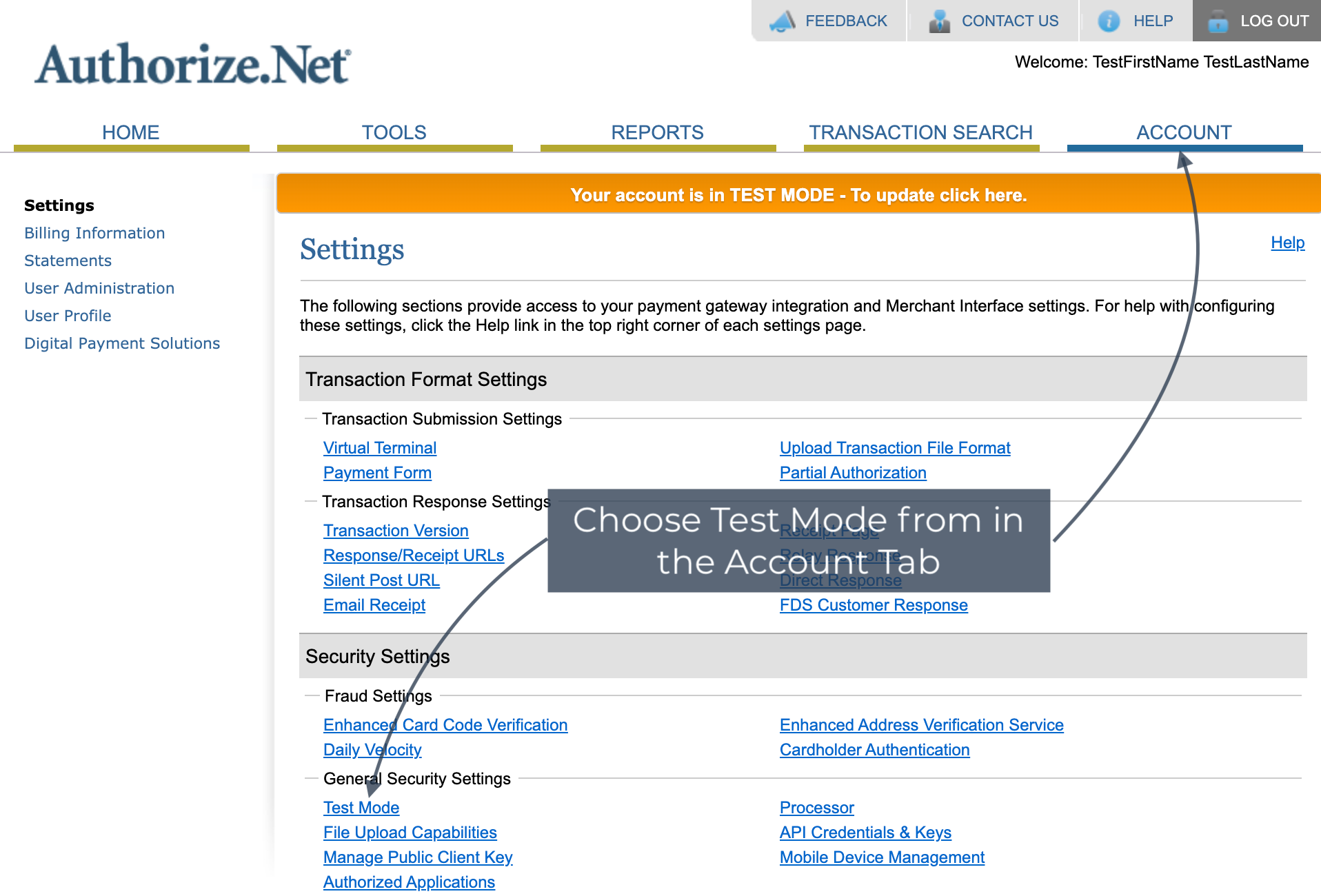This screenshot has height=896, width=1321.
Task: Open the HELP link in top bar
Action: [x=1153, y=21]
